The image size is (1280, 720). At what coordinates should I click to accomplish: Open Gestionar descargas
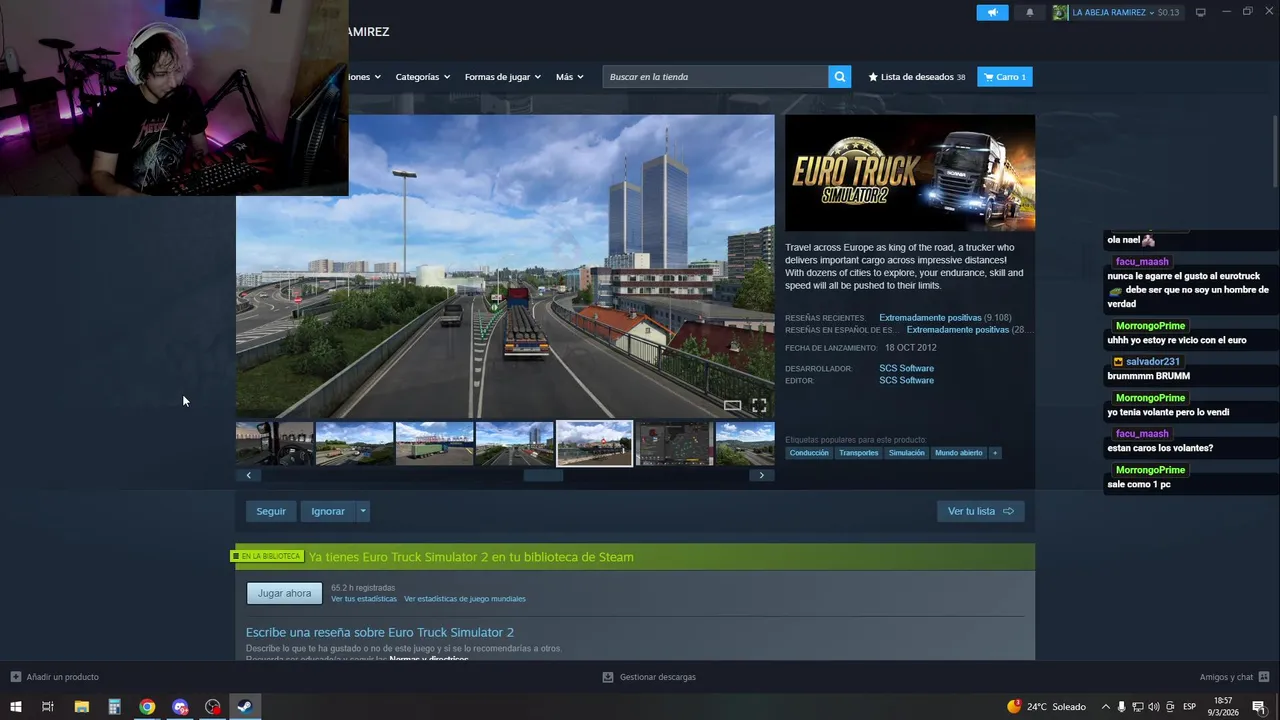tap(649, 677)
